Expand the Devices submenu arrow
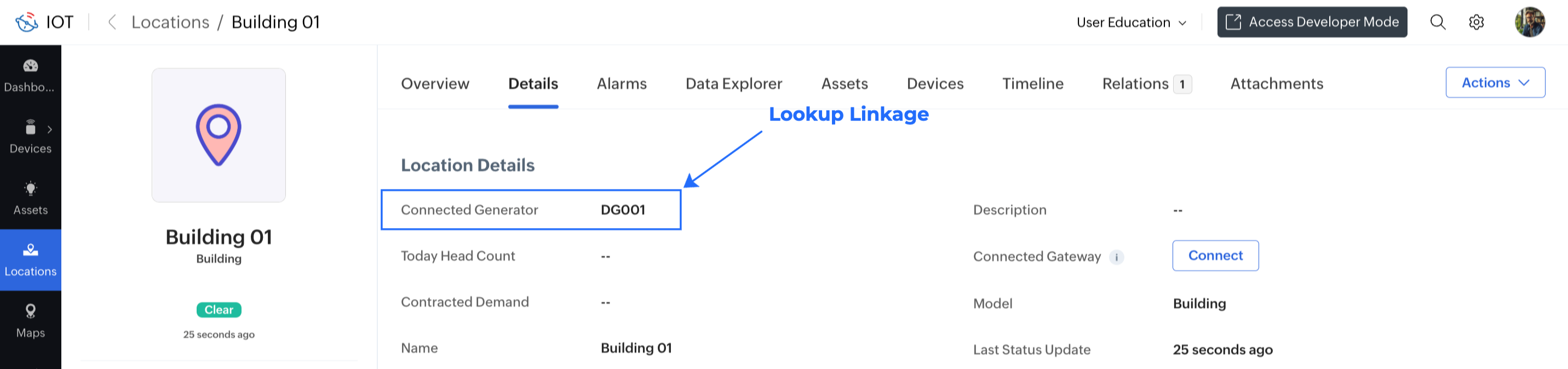The width and height of the screenshot is (1568, 369). tap(50, 129)
